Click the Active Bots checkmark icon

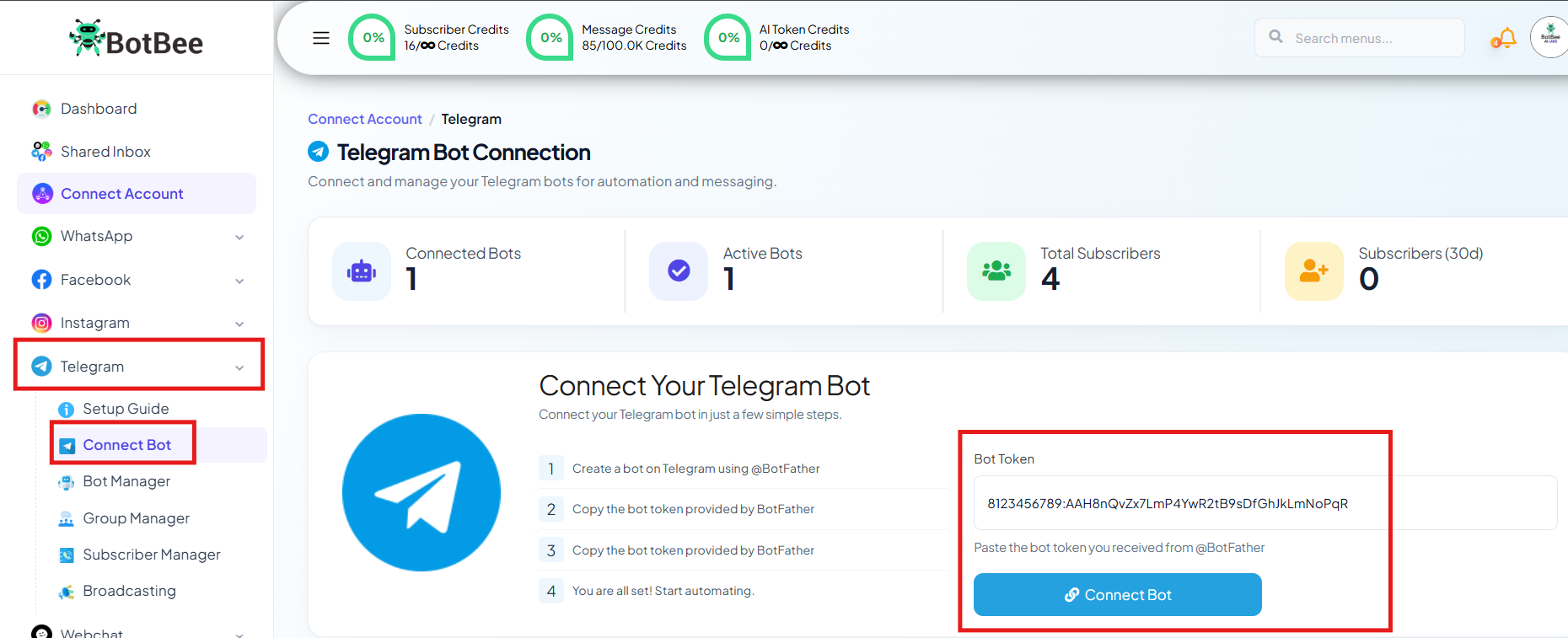click(x=679, y=271)
